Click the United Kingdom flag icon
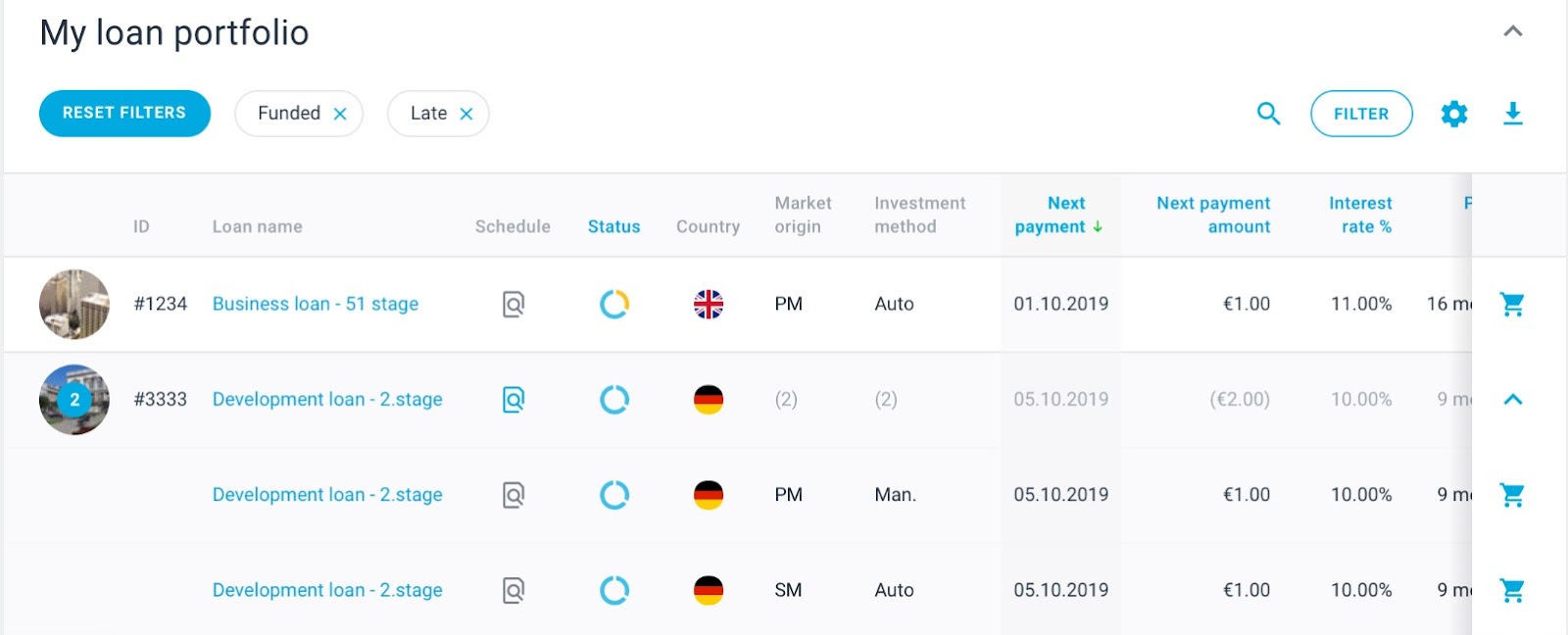 pos(708,305)
